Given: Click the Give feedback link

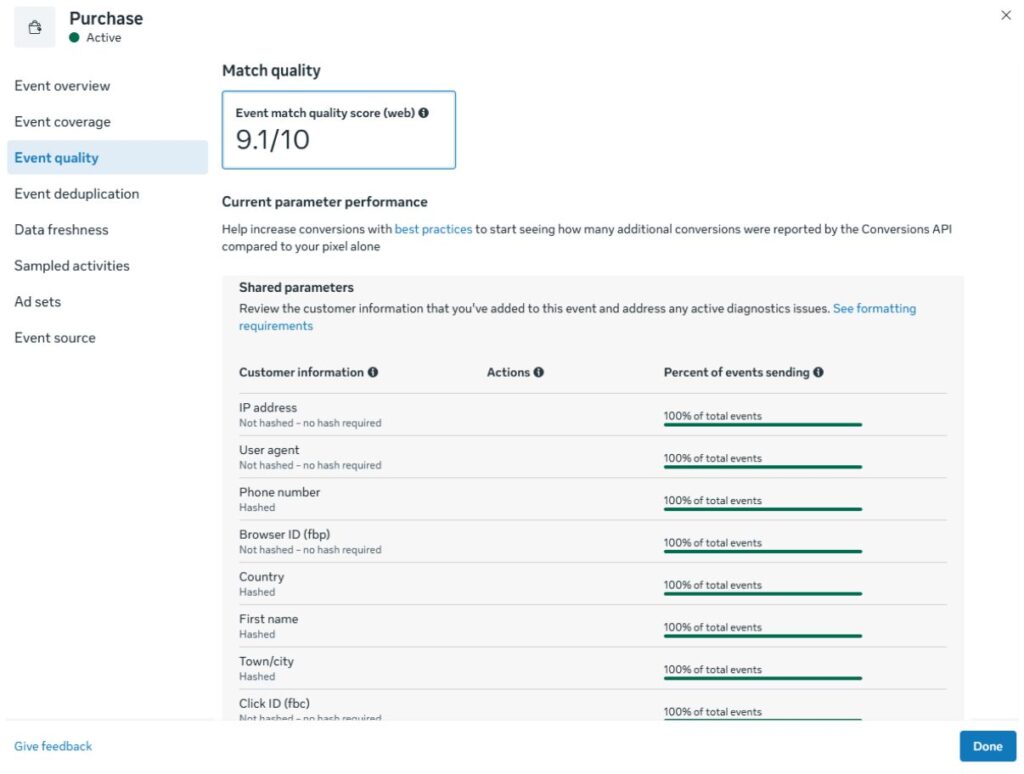Looking at the screenshot, I should pyautogui.click(x=53, y=746).
